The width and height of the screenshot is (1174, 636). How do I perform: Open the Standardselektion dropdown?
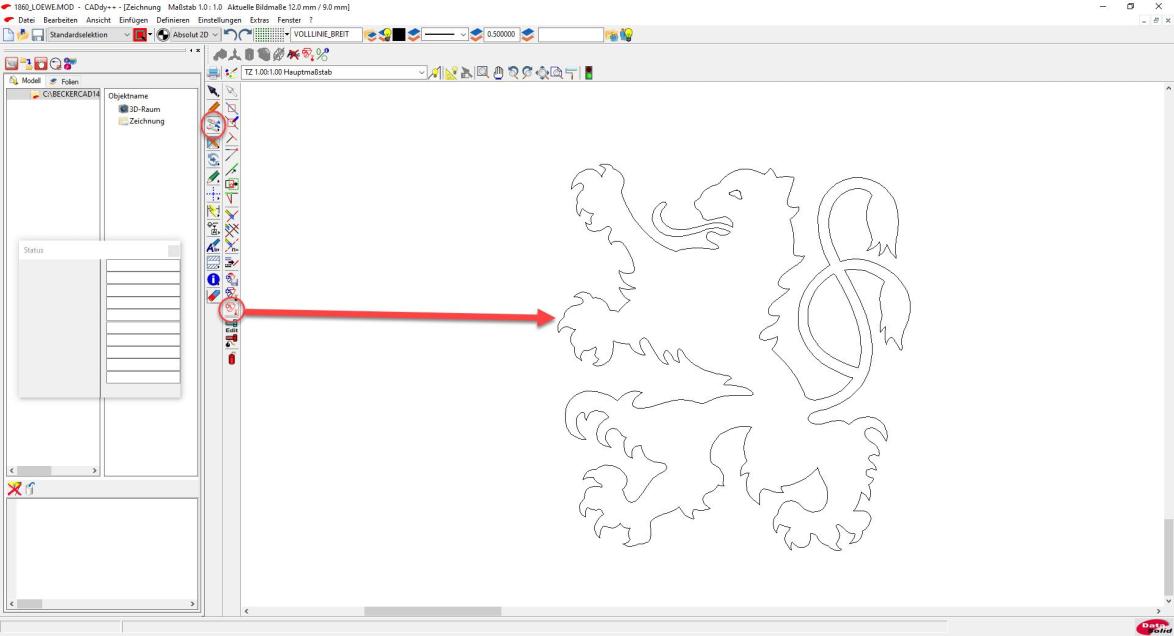pos(89,34)
